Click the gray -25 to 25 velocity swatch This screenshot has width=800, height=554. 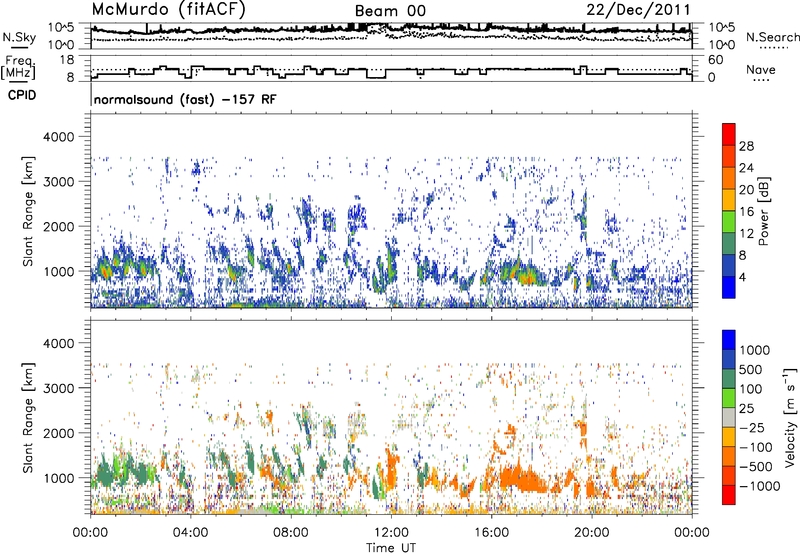click(x=729, y=417)
